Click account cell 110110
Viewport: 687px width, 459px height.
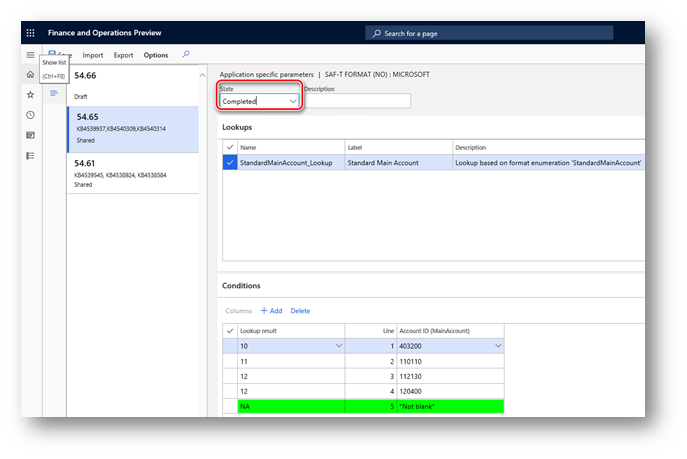coord(450,361)
